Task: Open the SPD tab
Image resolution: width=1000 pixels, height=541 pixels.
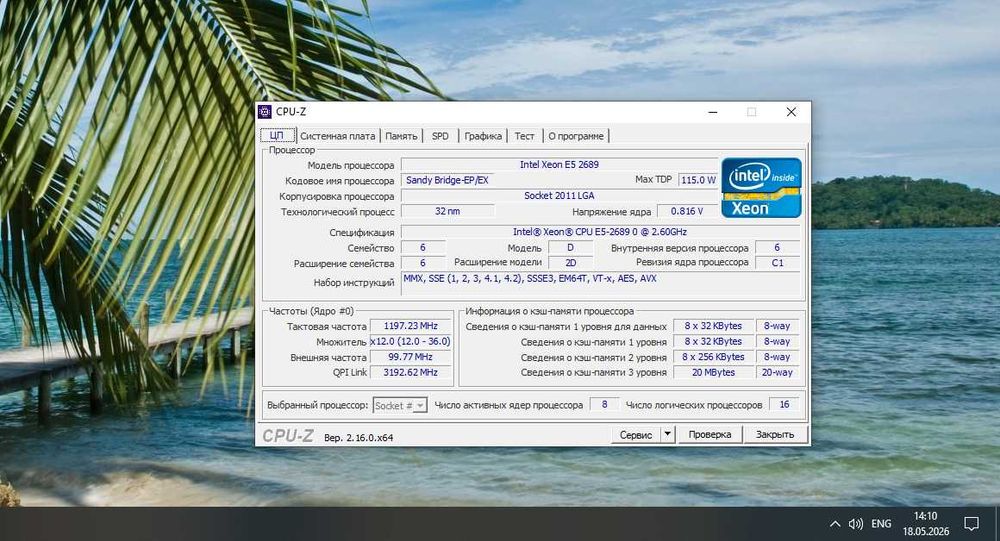Action: click(440, 136)
